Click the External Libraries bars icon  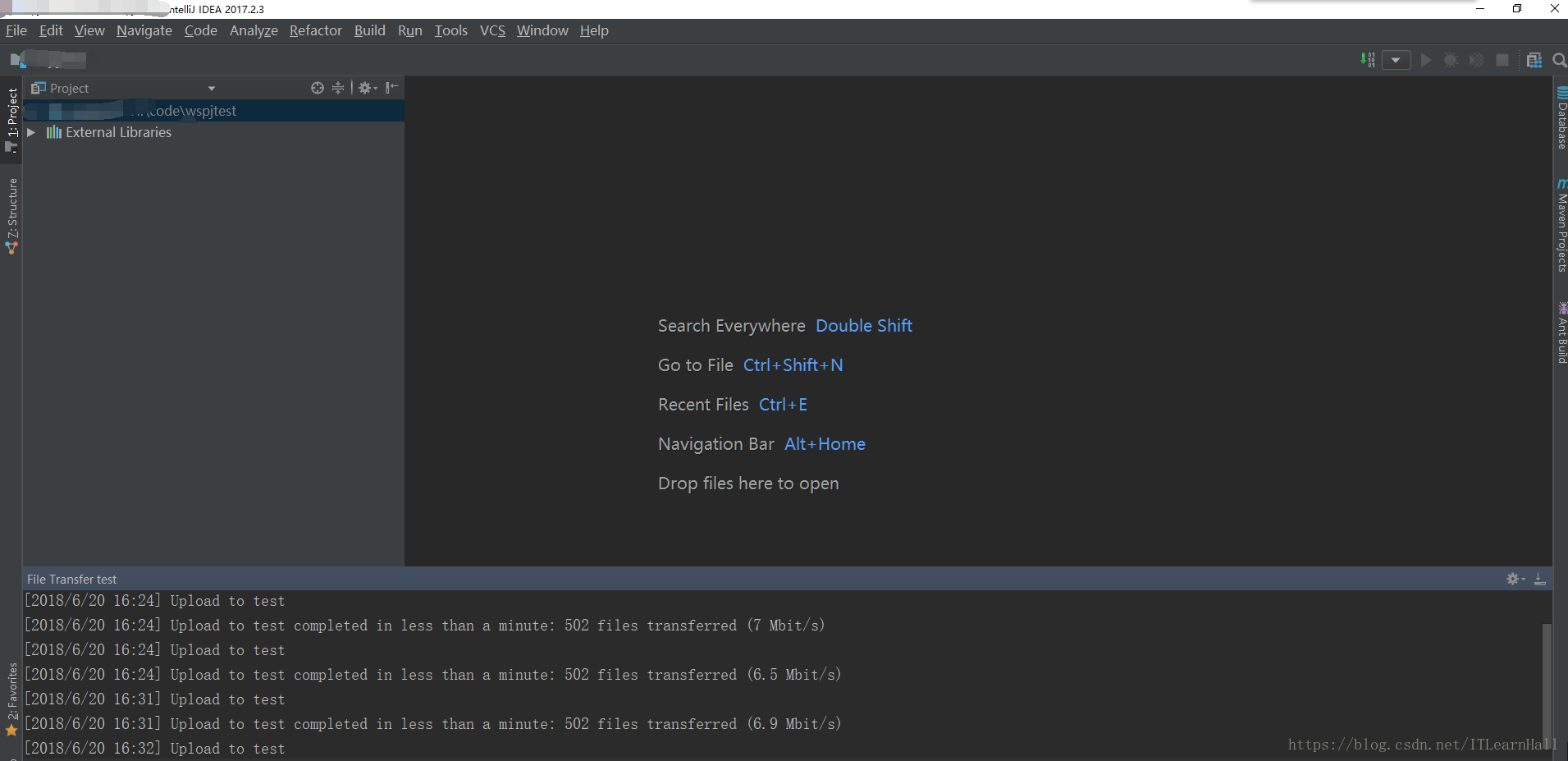(54, 132)
